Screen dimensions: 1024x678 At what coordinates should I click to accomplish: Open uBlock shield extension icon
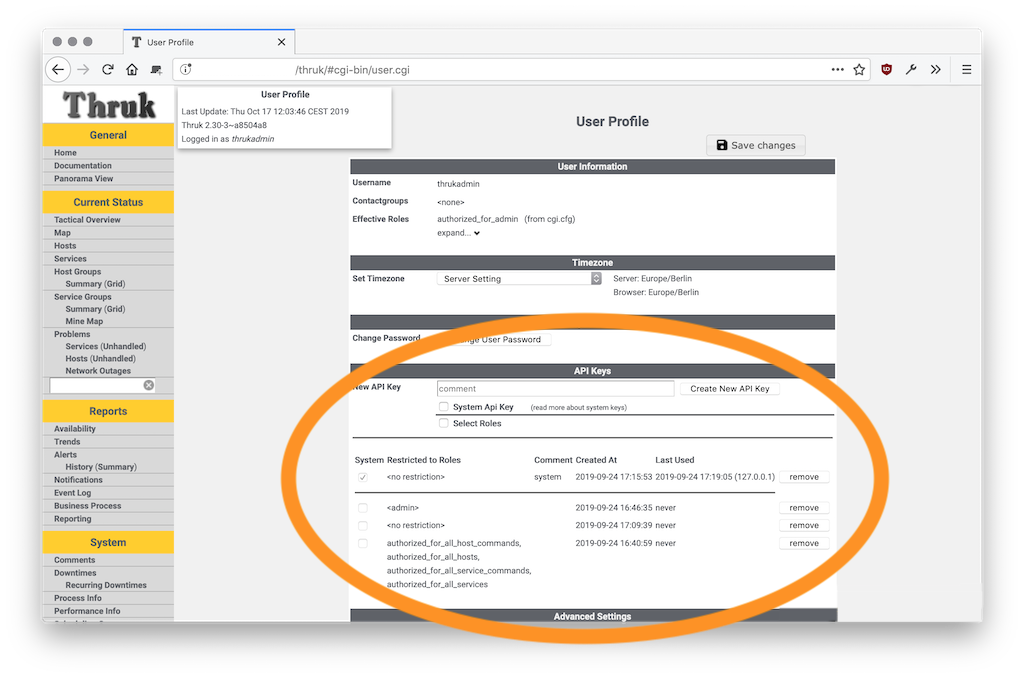[x=886, y=69]
